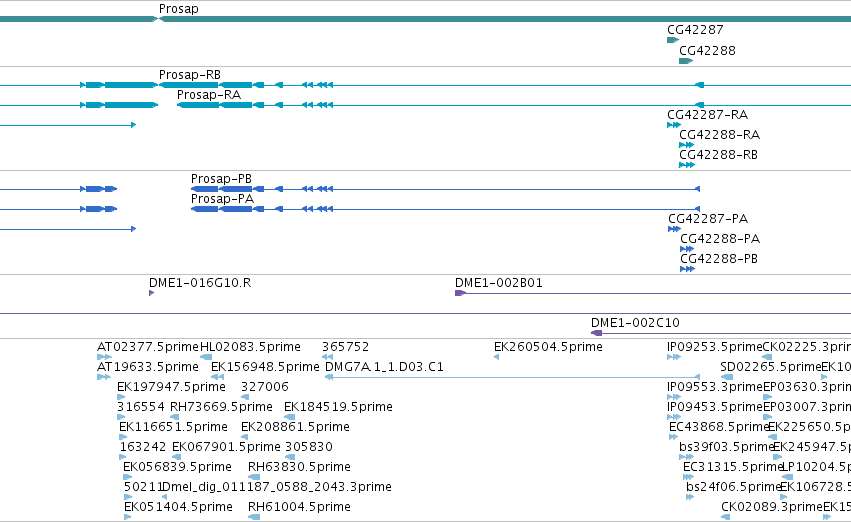Select the EK197947.5prime label

pos(172,387)
